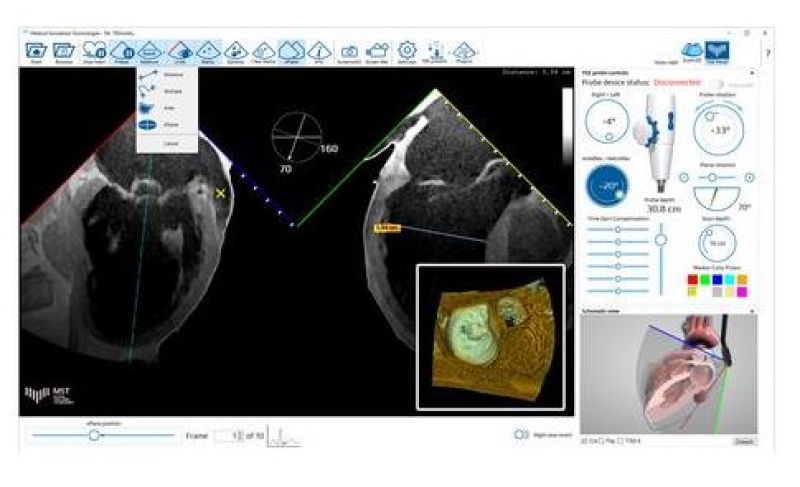800x487 pixels.
Task: Click the Browse folder icon in toolbar
Action: click(x=64, y=50)
